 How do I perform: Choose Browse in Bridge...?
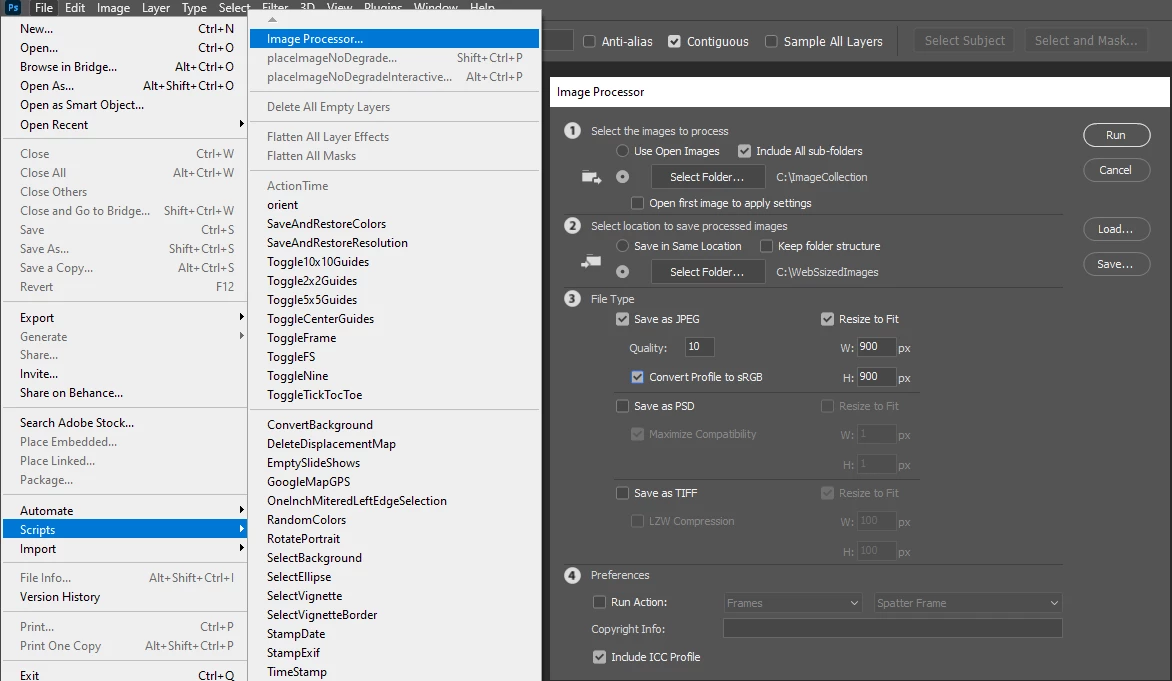coord(125,67)
